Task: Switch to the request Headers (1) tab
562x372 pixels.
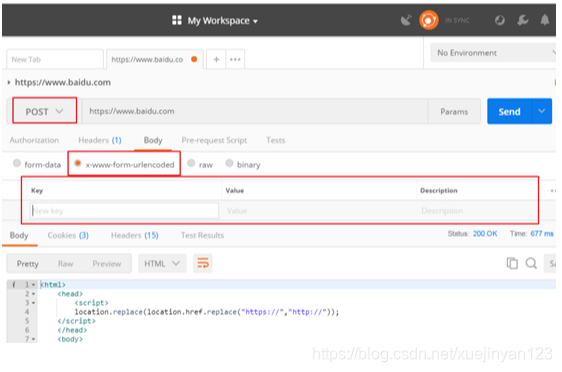Action: click(x=100, y=140)
